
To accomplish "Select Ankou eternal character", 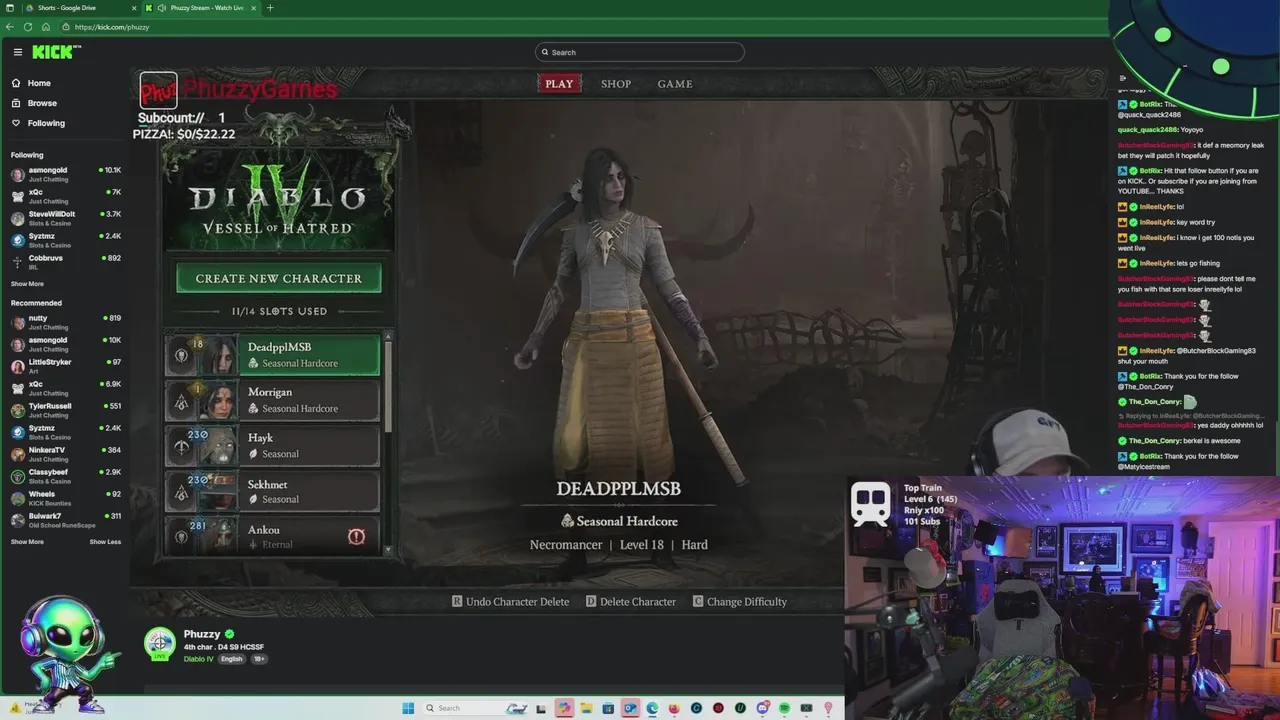I will (273, 535).
